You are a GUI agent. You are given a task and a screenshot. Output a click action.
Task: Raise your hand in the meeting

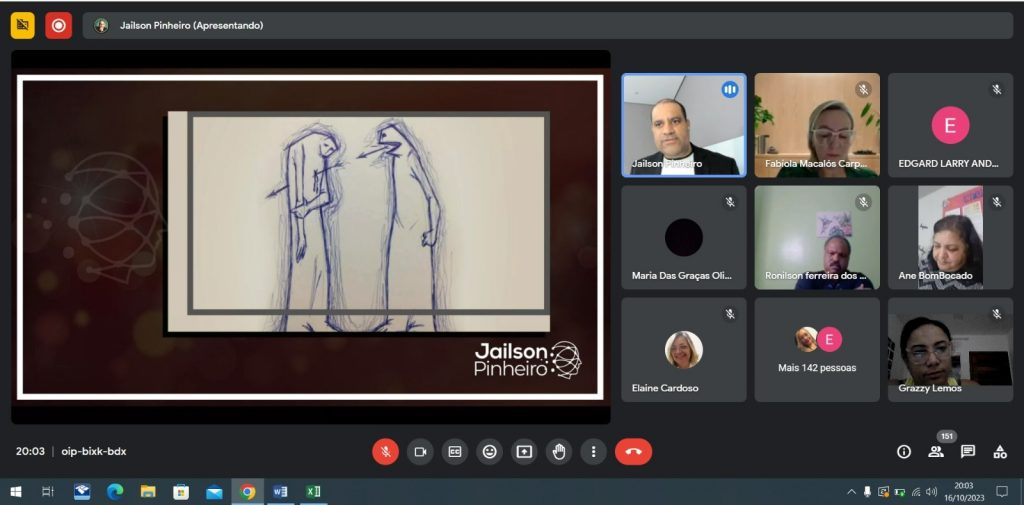(x=559, y=452)
